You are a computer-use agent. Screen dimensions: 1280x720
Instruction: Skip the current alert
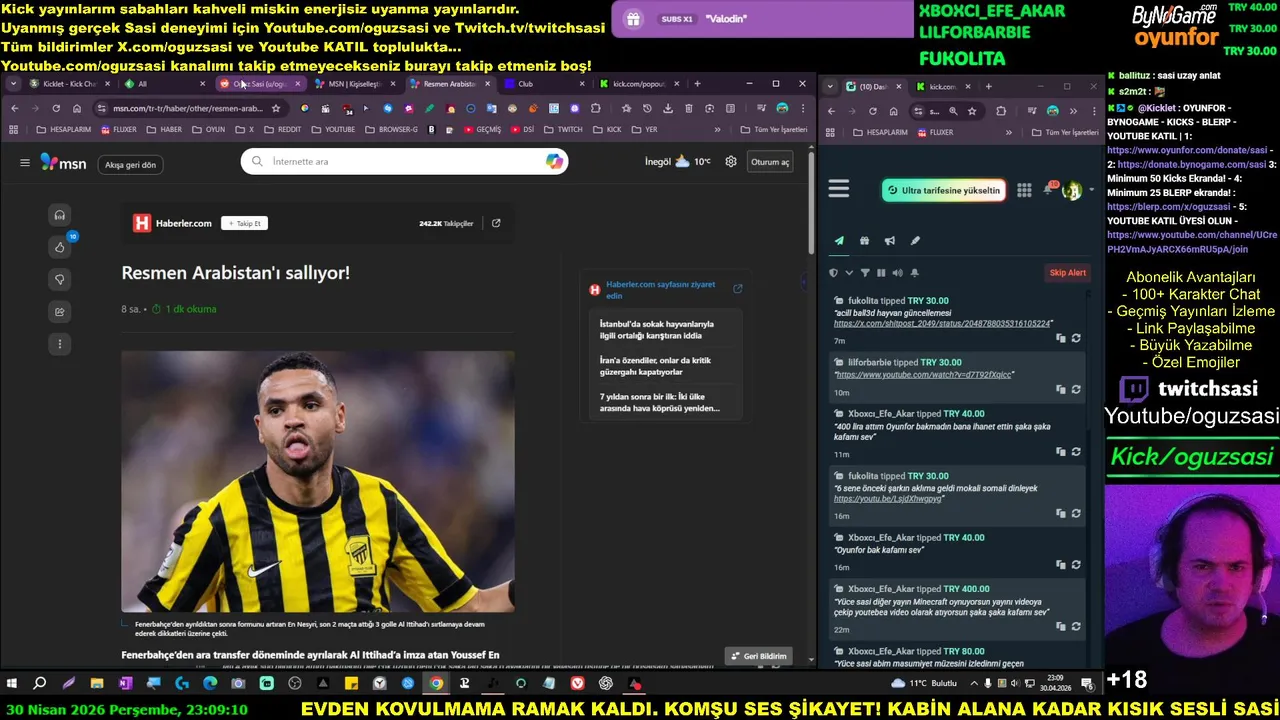click(x=1067, y=273)
